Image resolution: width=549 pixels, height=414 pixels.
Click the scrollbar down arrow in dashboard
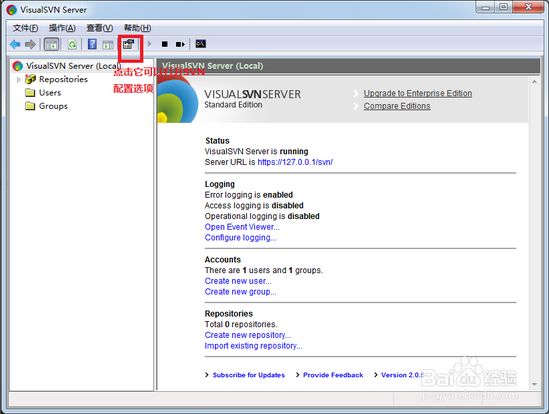point(534,384)
